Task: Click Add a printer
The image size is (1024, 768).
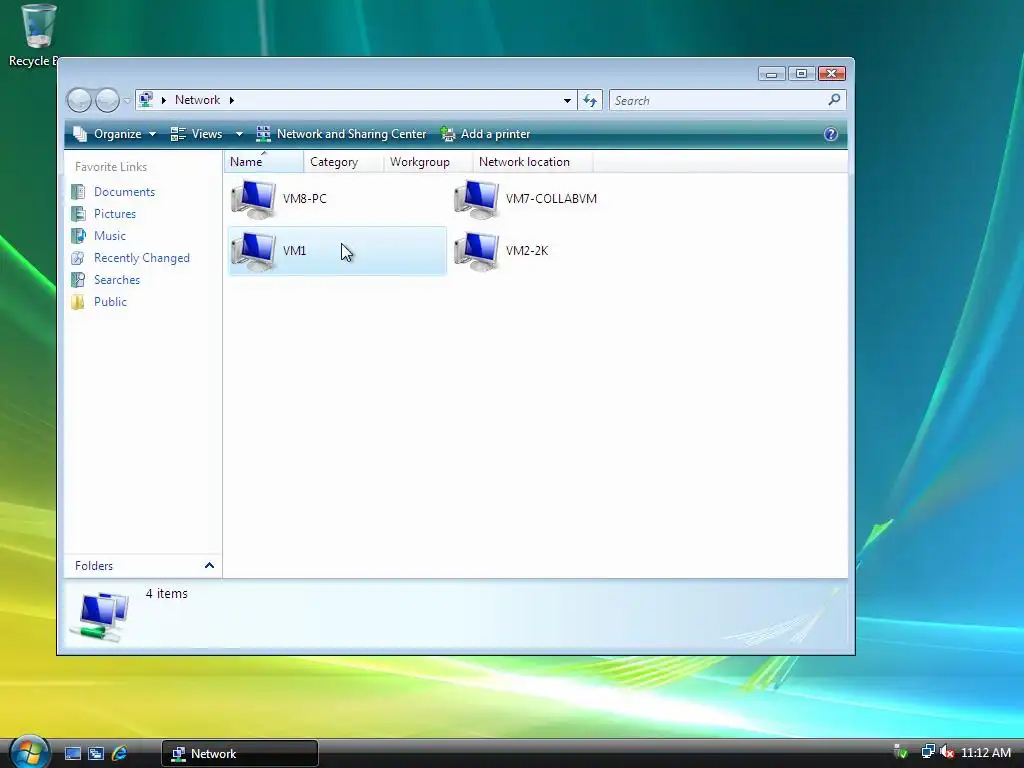Action: [x=485, y=134]
